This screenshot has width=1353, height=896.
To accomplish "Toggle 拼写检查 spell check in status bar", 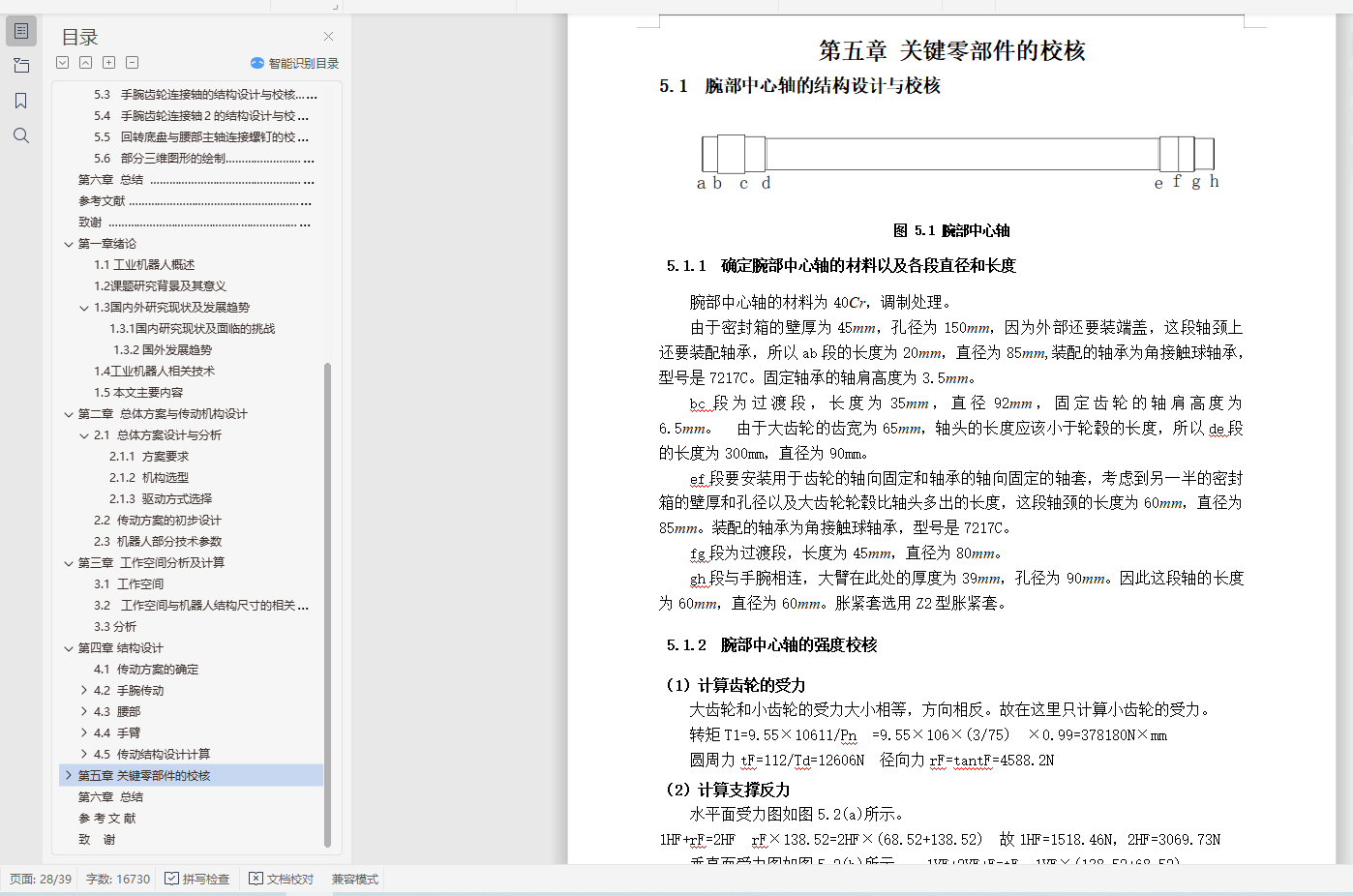I will (197, 879).
